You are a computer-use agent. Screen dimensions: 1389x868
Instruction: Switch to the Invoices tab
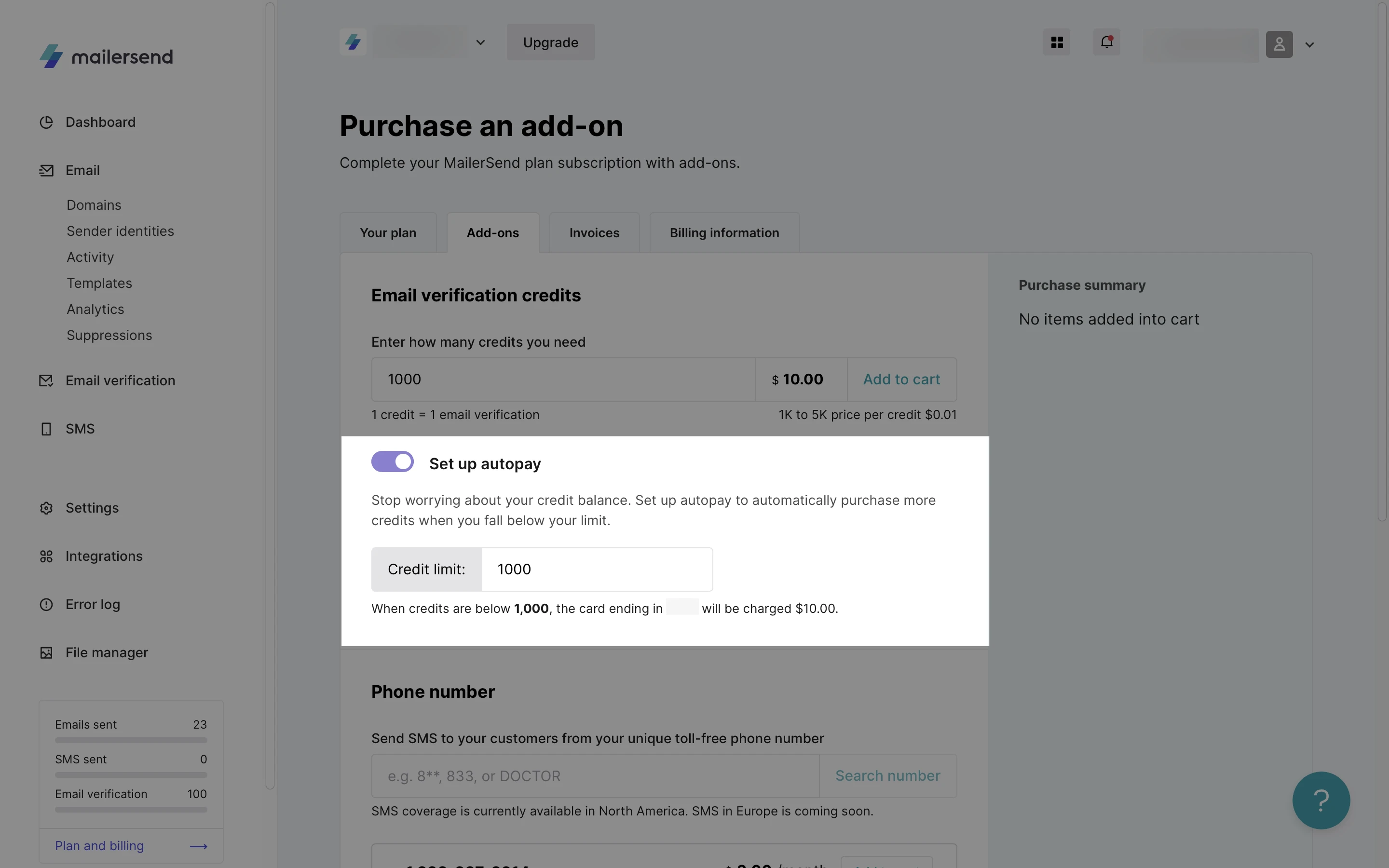(594, 233)
